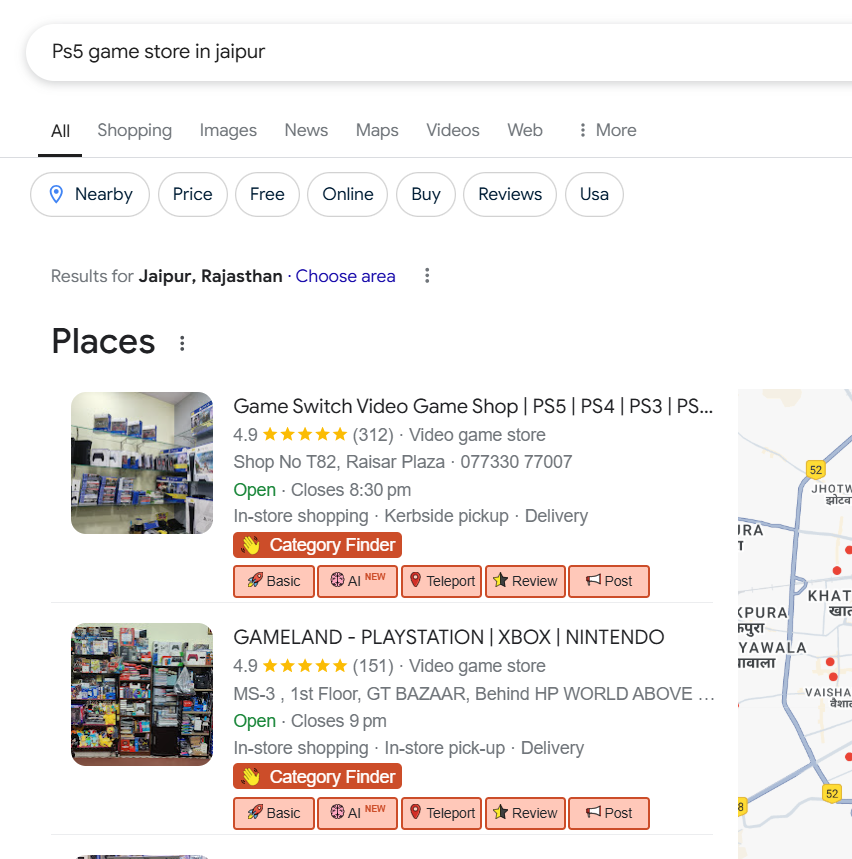852x859 pixels.
Task: Switch to the Shopping tab
Action: [x=134, y=130]
